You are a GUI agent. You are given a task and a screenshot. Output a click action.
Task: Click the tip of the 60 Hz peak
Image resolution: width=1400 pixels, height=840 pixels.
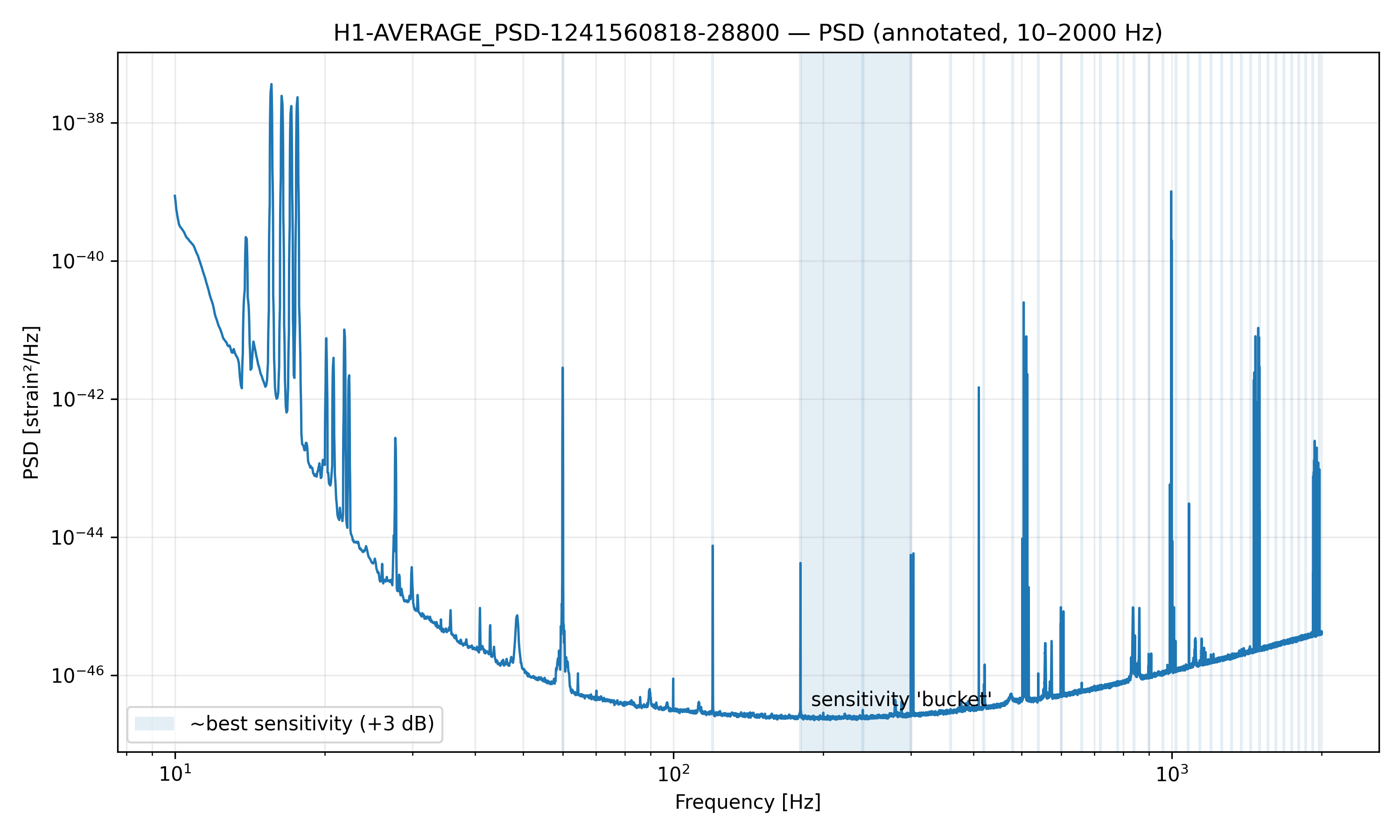point(562,368)
